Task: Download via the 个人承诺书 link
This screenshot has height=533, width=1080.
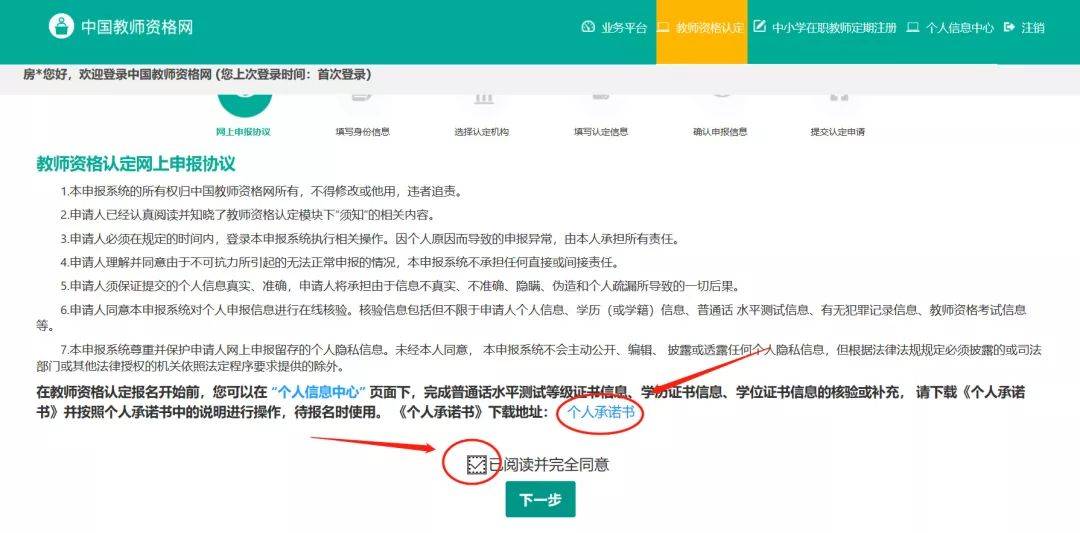Action: [x=601, y=412]
